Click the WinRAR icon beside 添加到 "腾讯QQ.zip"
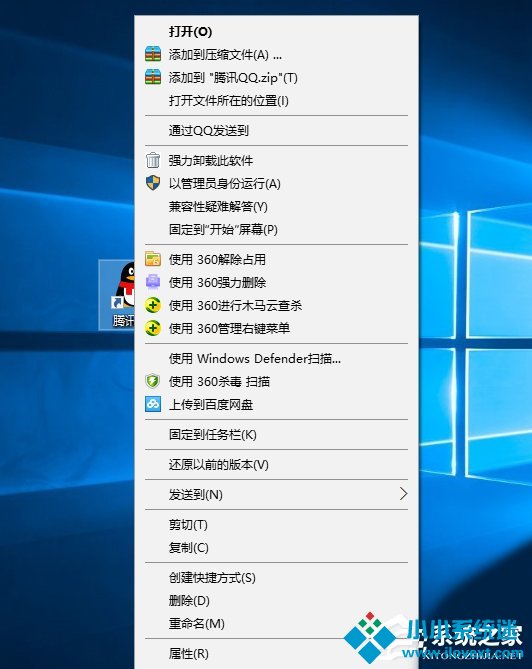 [x=153, y=77]
